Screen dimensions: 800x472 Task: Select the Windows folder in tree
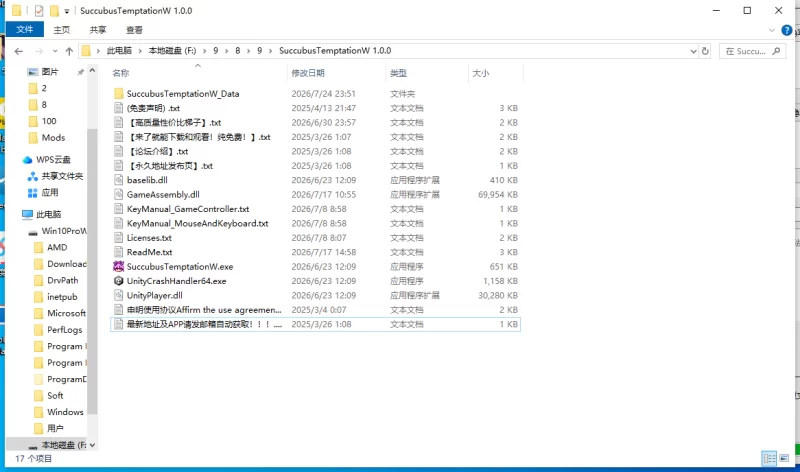65,412
